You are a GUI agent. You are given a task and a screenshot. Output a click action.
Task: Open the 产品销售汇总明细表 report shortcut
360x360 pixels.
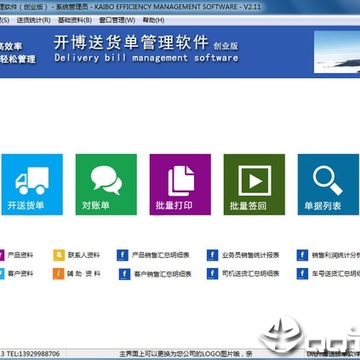click(153, 255)
